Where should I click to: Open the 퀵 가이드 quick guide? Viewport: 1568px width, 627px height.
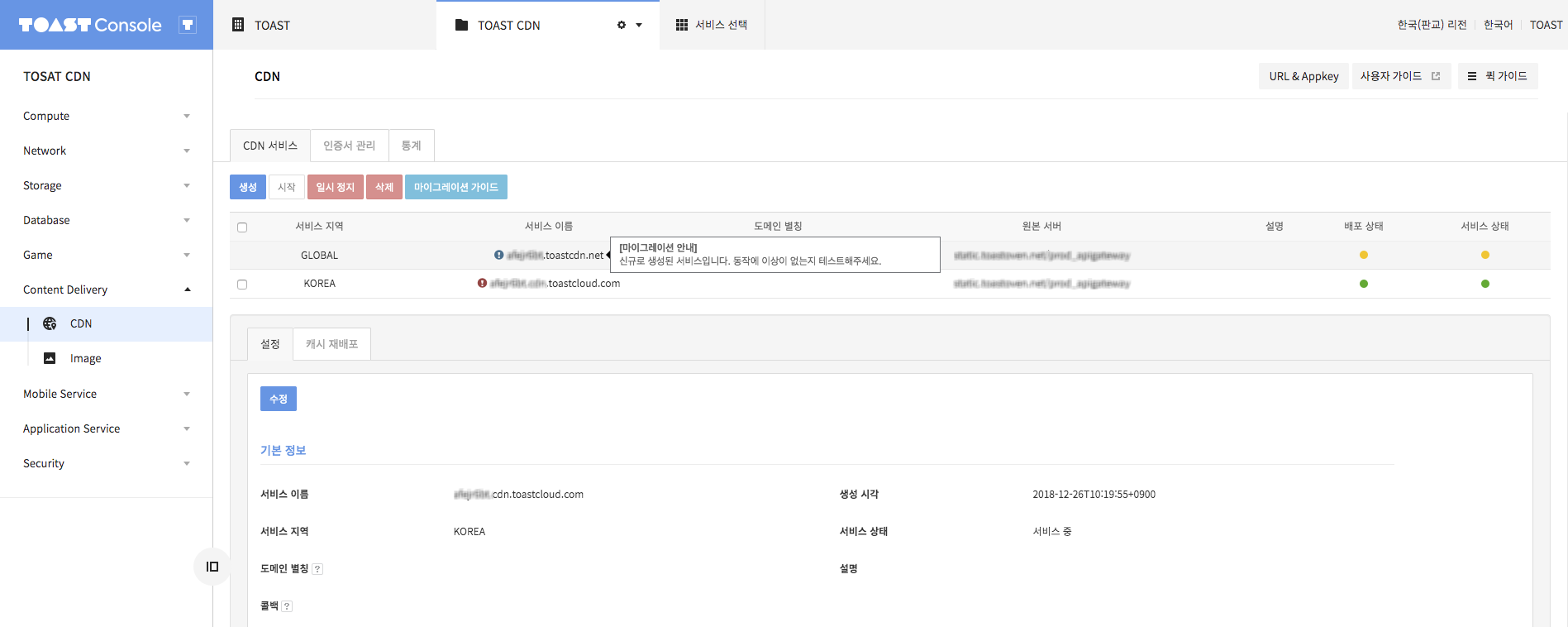coord(1498,76)
